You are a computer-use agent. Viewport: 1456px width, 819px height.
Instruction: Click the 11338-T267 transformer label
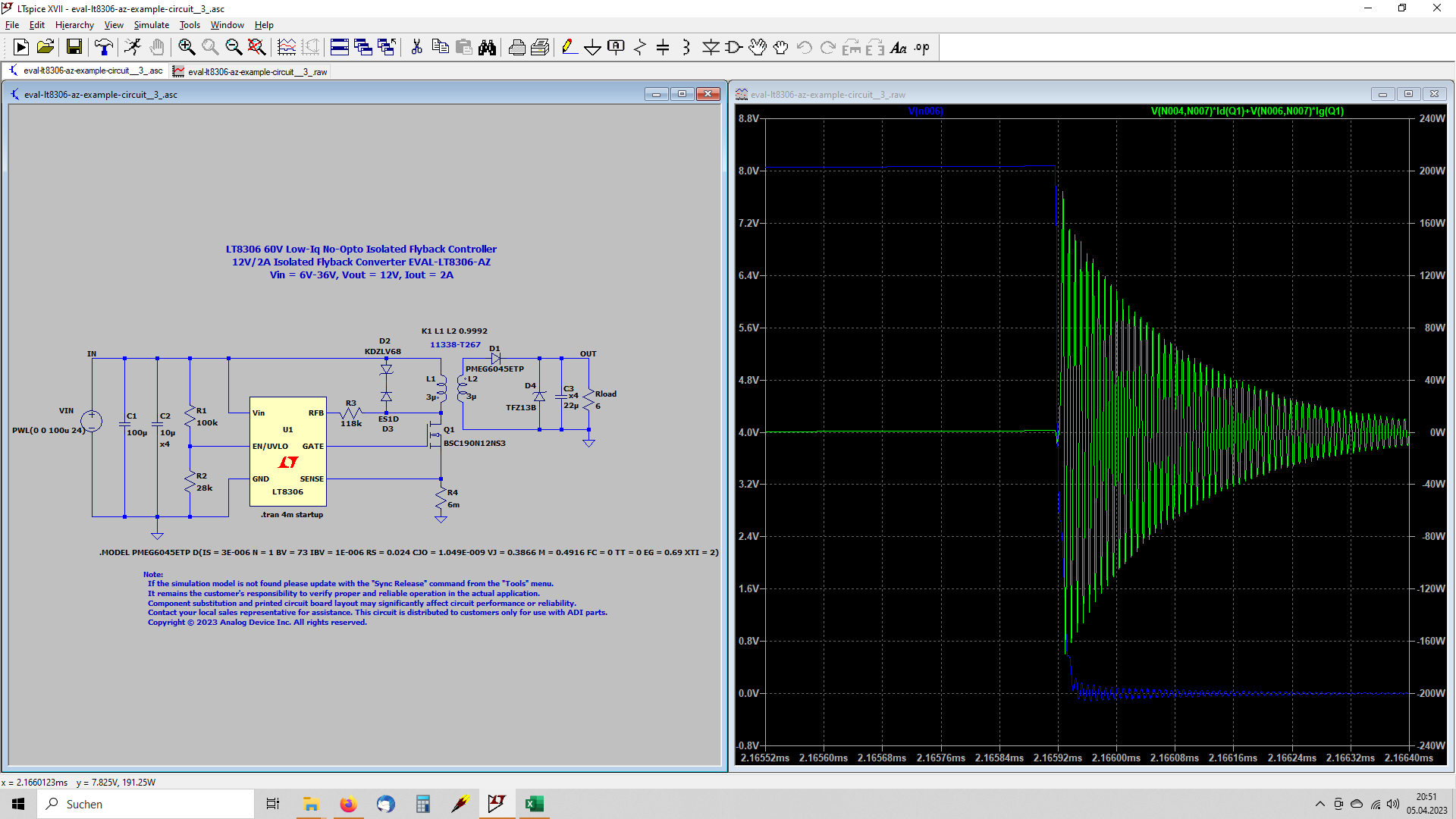click(455, 344)
